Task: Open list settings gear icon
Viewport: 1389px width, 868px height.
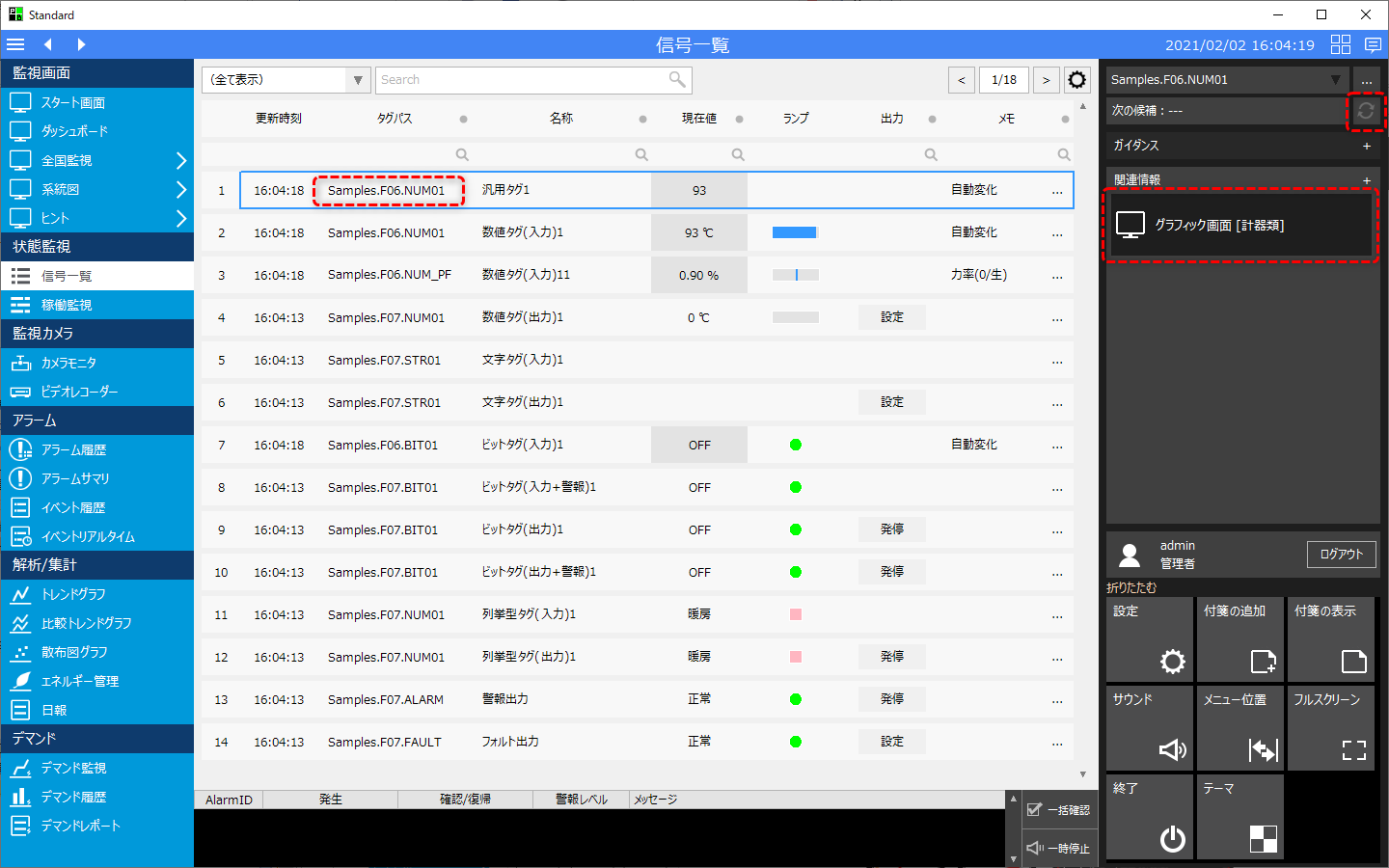Action: point(1076,80)
